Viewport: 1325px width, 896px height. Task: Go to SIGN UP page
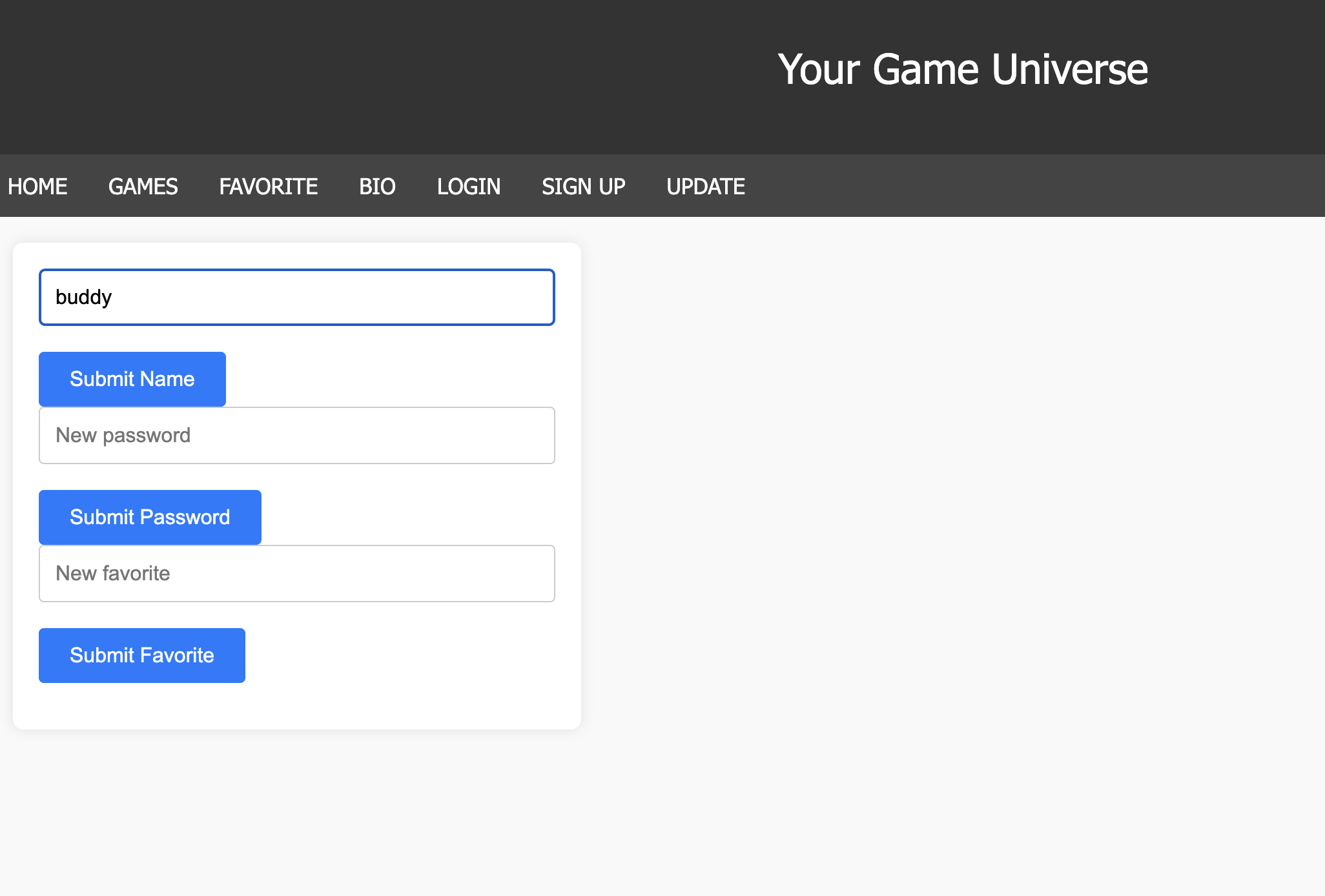(x=584, y=187)
